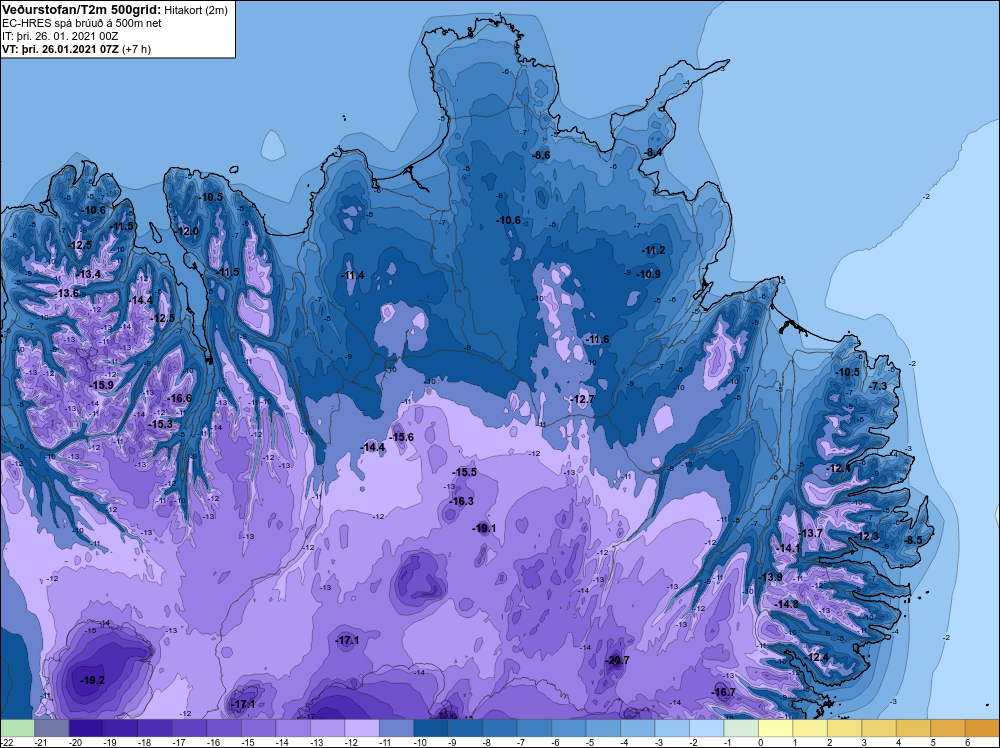Viewport: 1000px width, 748px height.
Task: Select the legend swatch above the -14 label
Action: coord(293,728)
